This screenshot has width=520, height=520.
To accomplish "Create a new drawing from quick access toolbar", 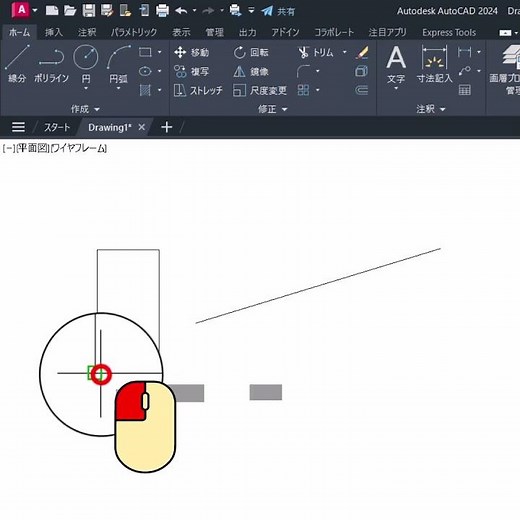I will (52, 11).
